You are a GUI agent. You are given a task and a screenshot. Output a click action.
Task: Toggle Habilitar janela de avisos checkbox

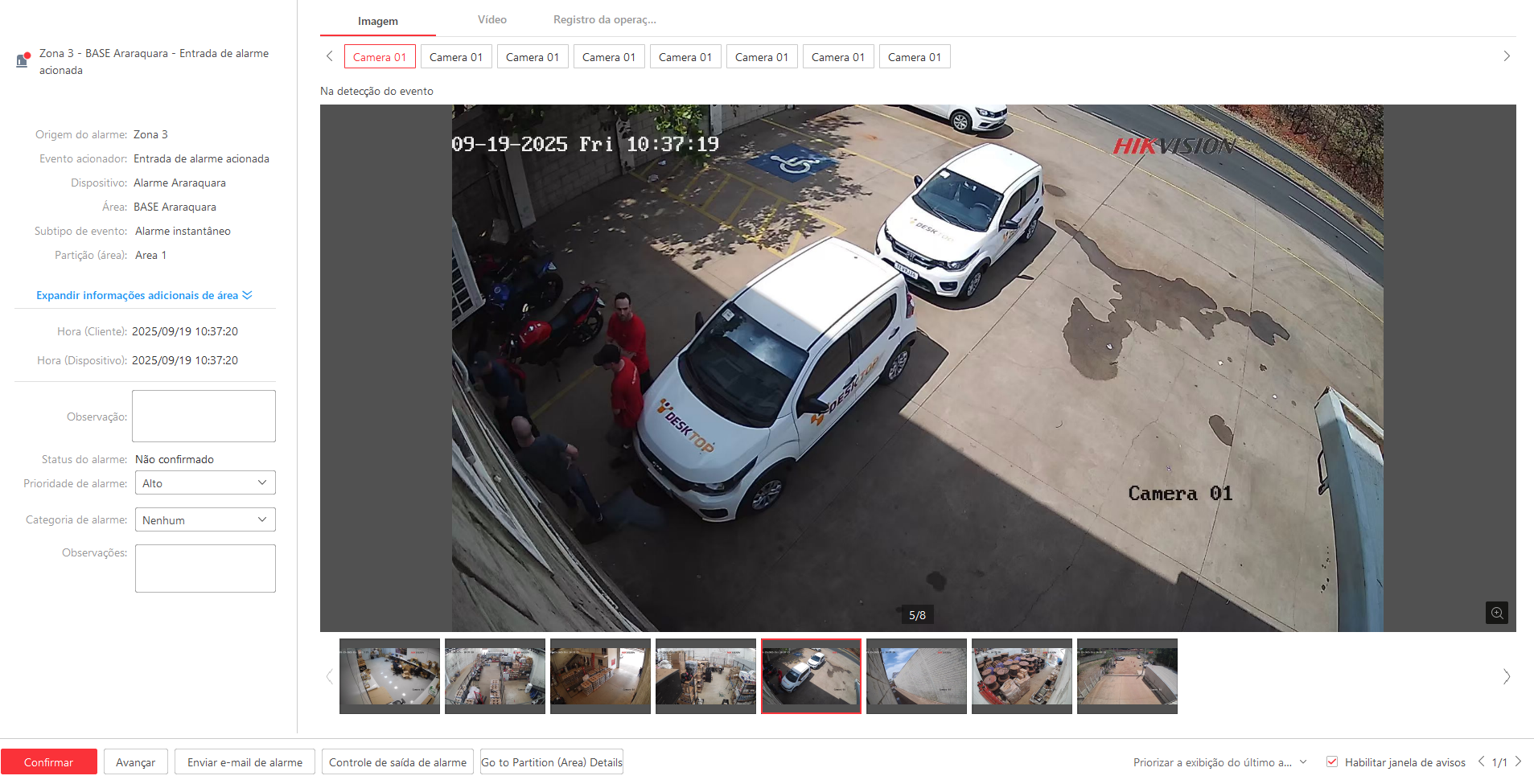(x=1332, y=761)
